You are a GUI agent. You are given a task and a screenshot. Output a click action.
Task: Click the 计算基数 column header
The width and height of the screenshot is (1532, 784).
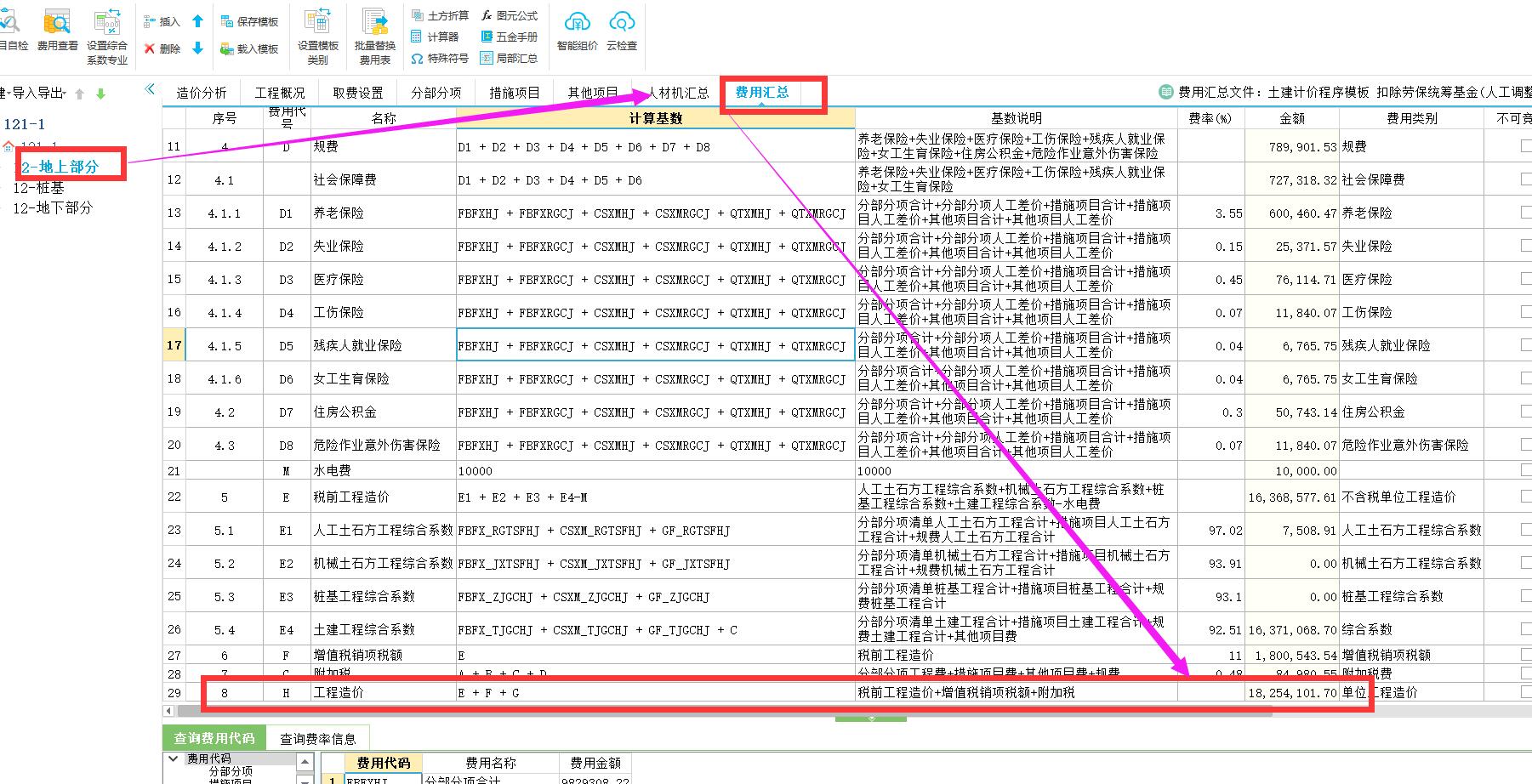coord(655,118)
